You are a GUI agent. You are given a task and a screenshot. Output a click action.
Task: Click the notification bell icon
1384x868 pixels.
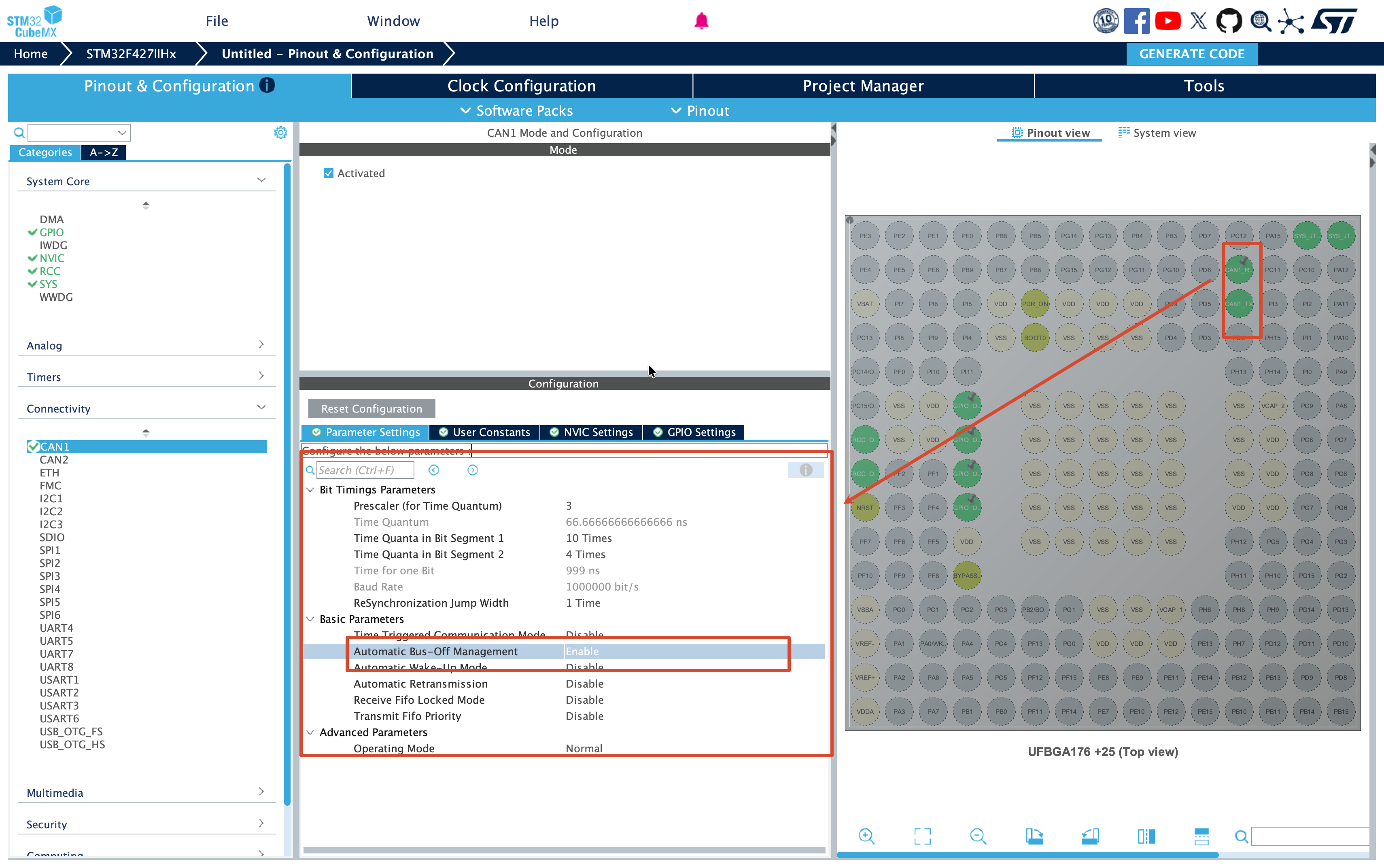tap(701, 21)
